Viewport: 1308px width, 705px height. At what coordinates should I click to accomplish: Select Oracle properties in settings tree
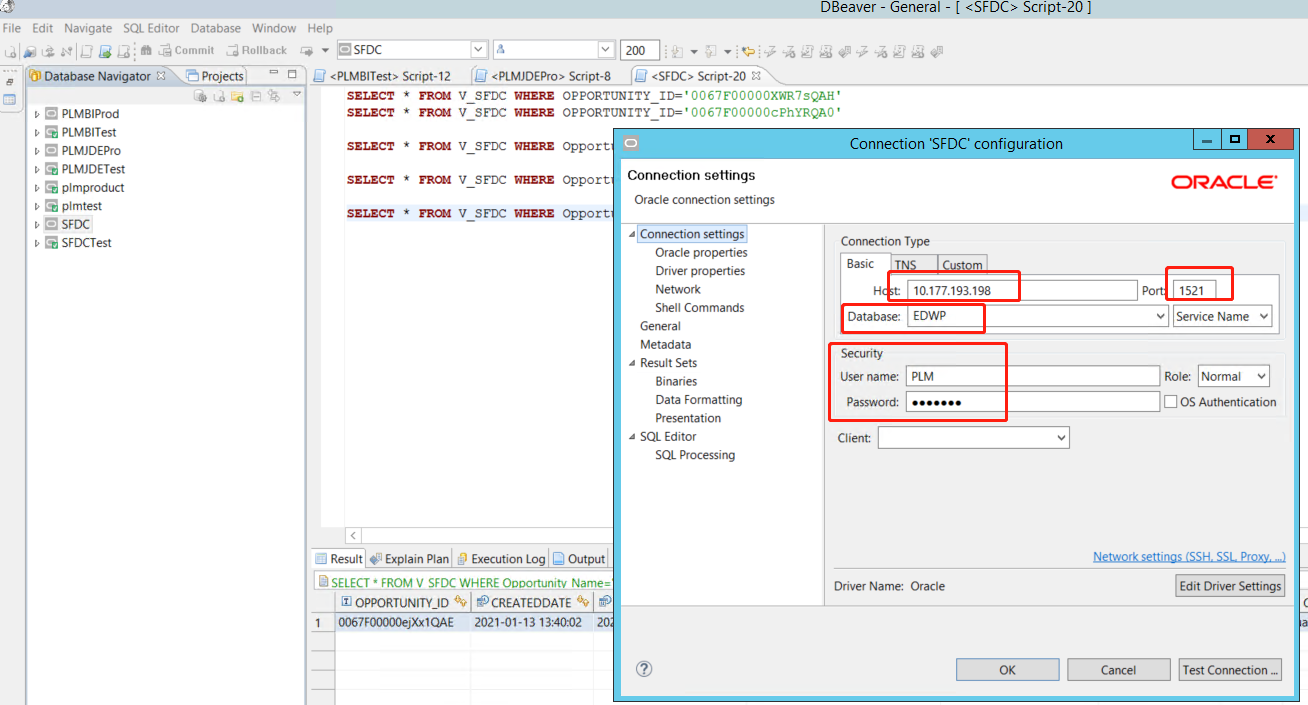(701, 253)
